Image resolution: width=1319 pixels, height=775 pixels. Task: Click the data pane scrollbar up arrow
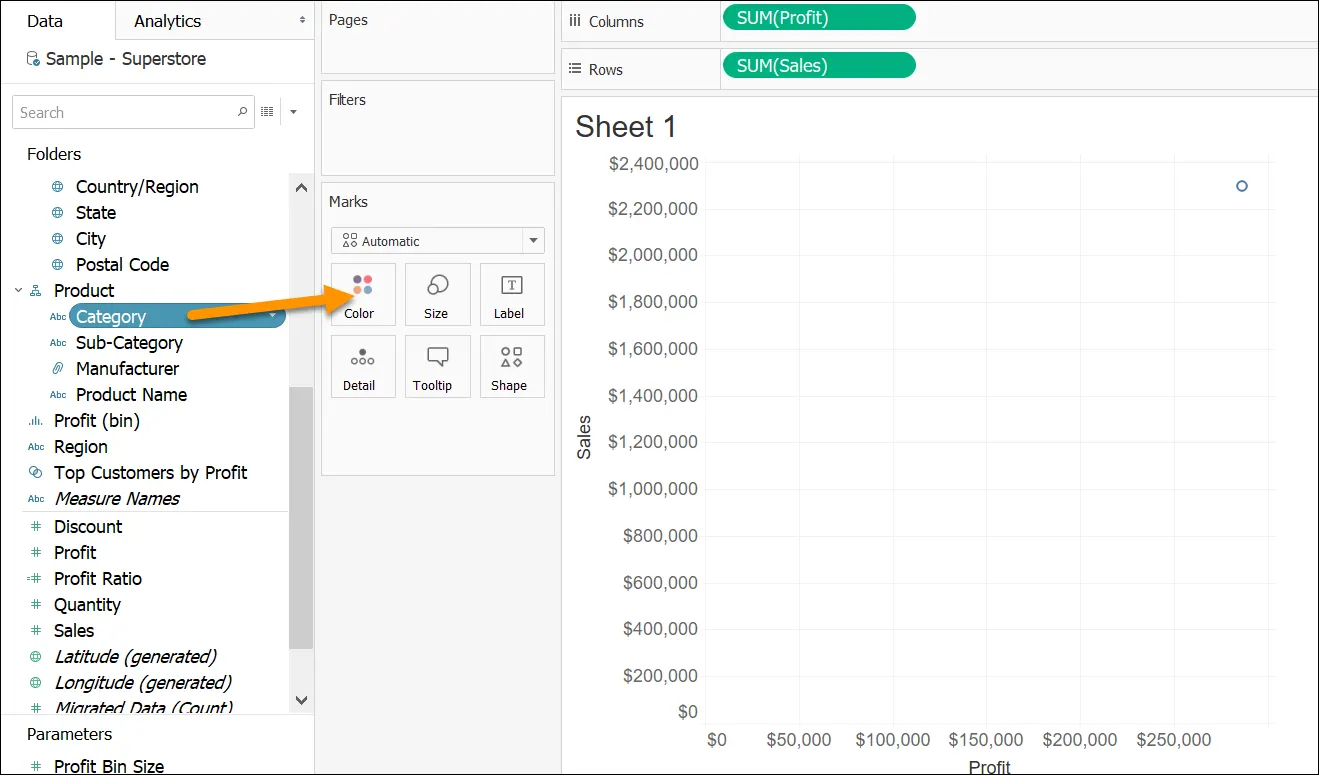[x=301, y=187]
